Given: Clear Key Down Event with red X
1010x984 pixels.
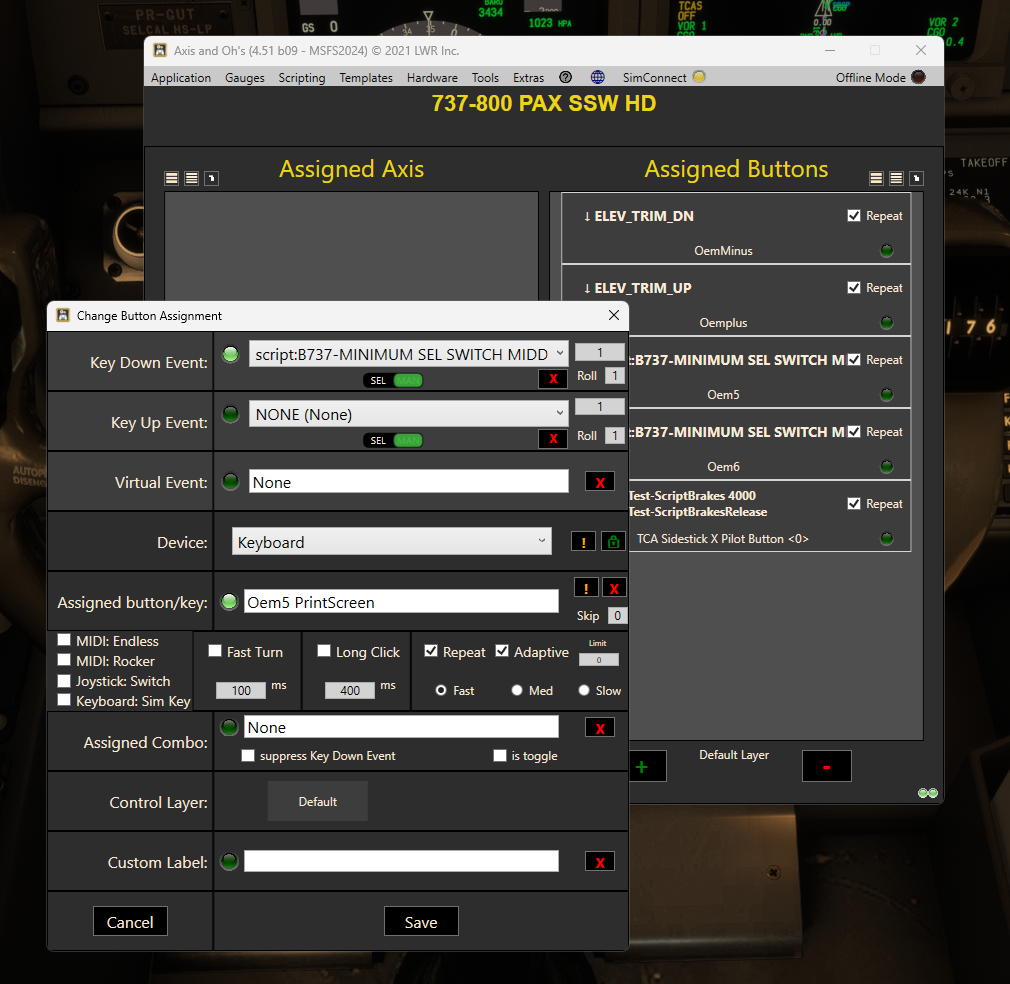Looking at the screenshot, I should [x=553, y=379].
